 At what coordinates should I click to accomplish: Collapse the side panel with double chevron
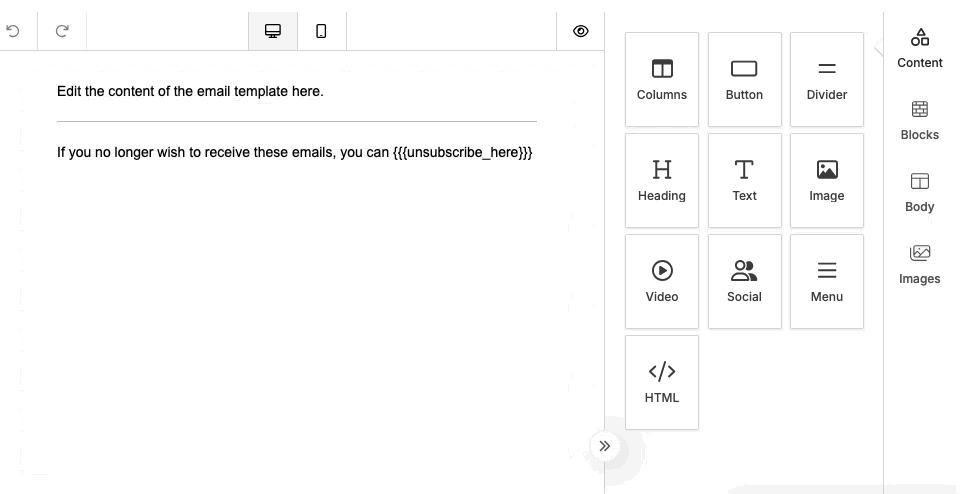(x=605, y=446)
